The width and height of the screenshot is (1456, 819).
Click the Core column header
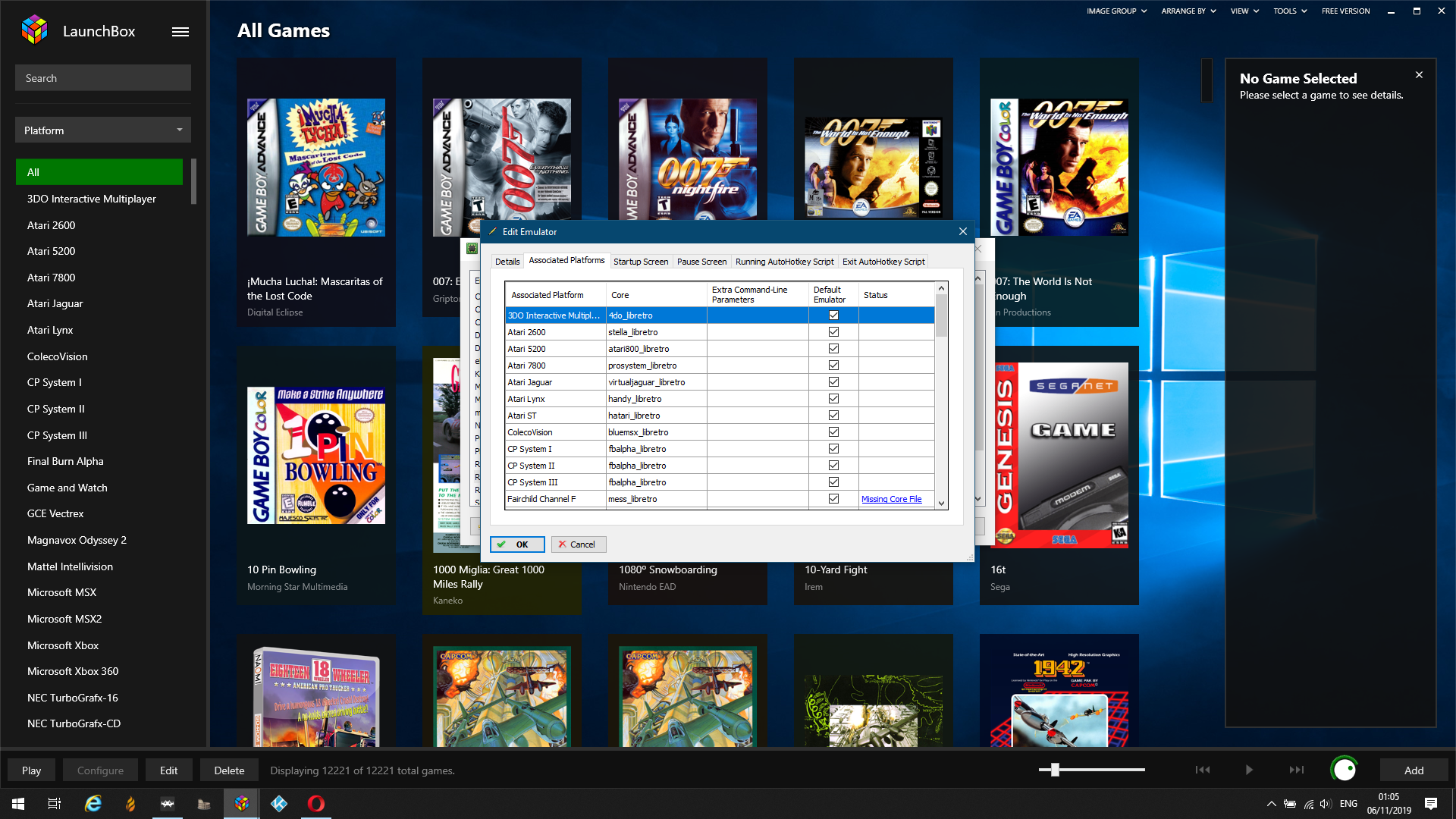pos(656,295)
